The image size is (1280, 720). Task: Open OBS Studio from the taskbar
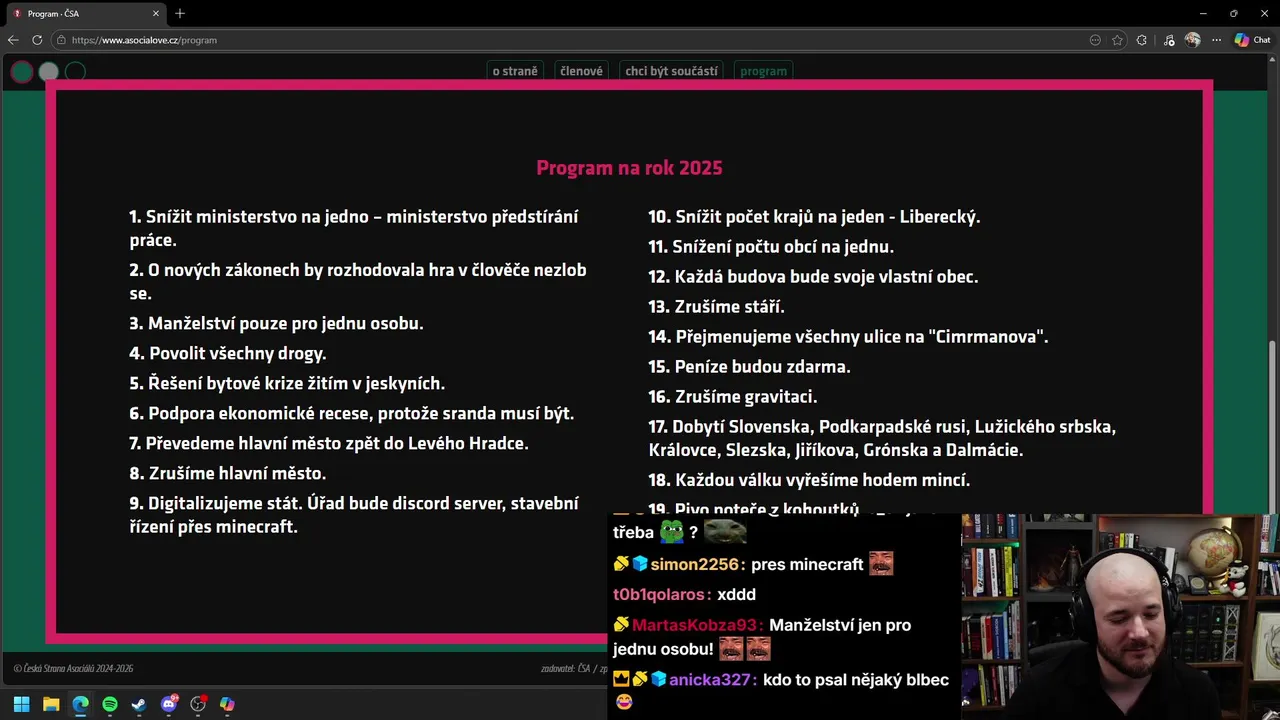tap(198, 704)
